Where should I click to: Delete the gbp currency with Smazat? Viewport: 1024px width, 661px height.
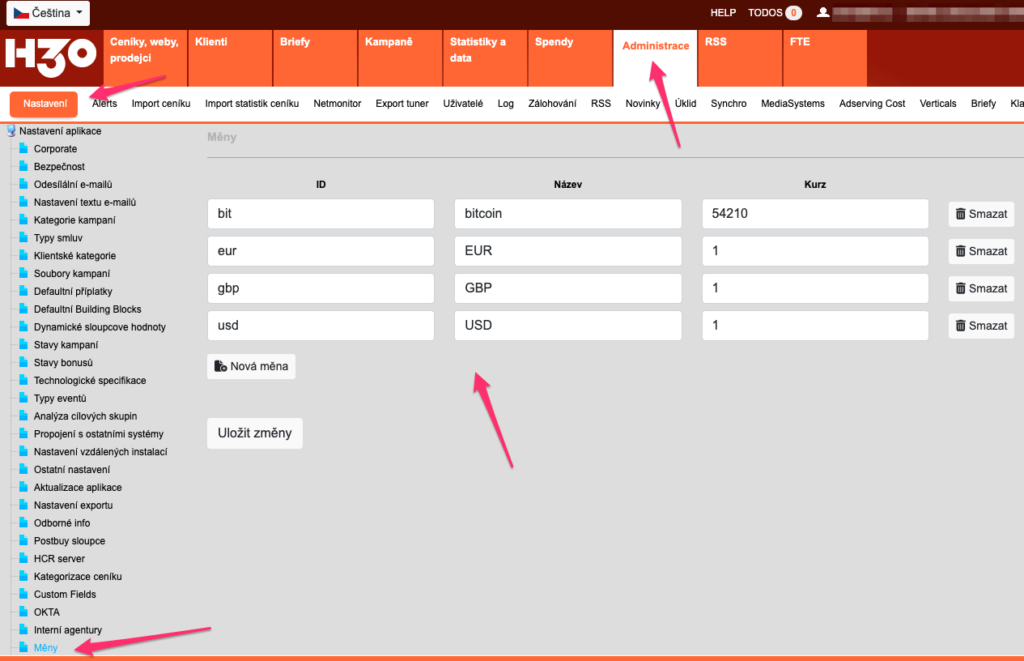click(x=981, y=288)
